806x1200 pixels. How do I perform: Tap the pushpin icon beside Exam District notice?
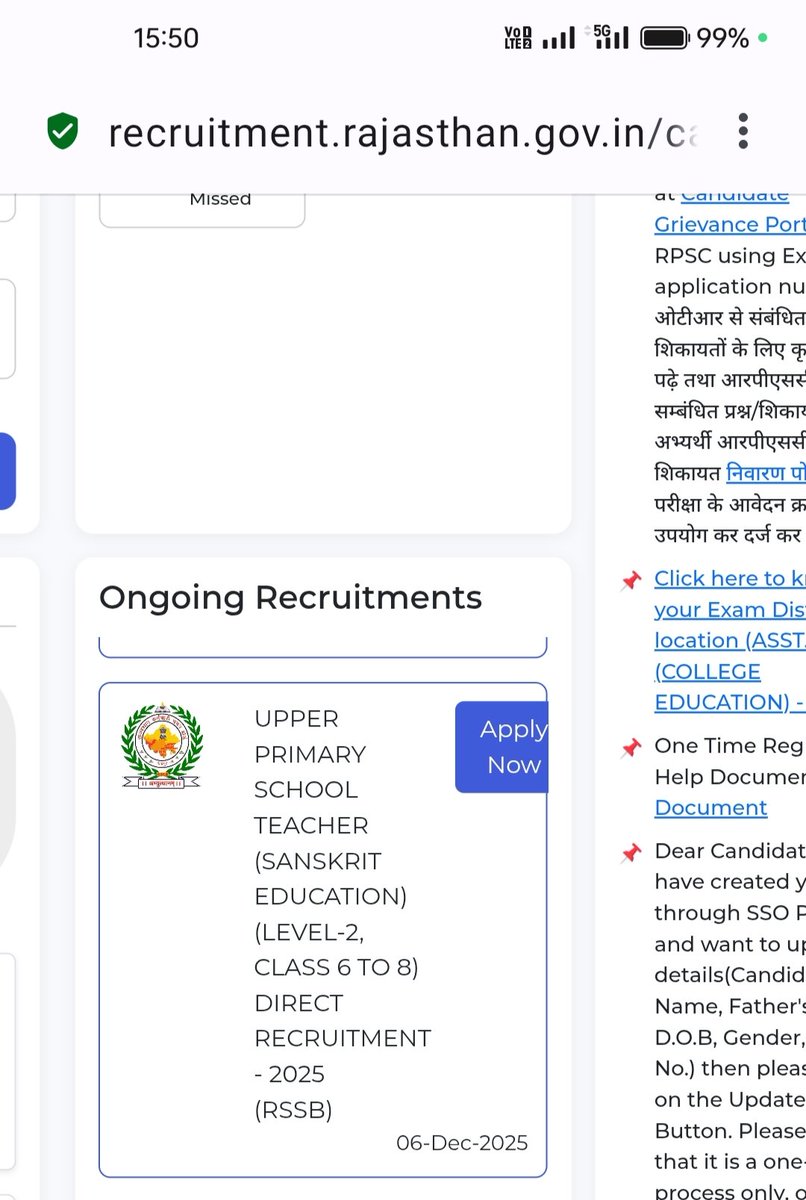pos(630,581)
